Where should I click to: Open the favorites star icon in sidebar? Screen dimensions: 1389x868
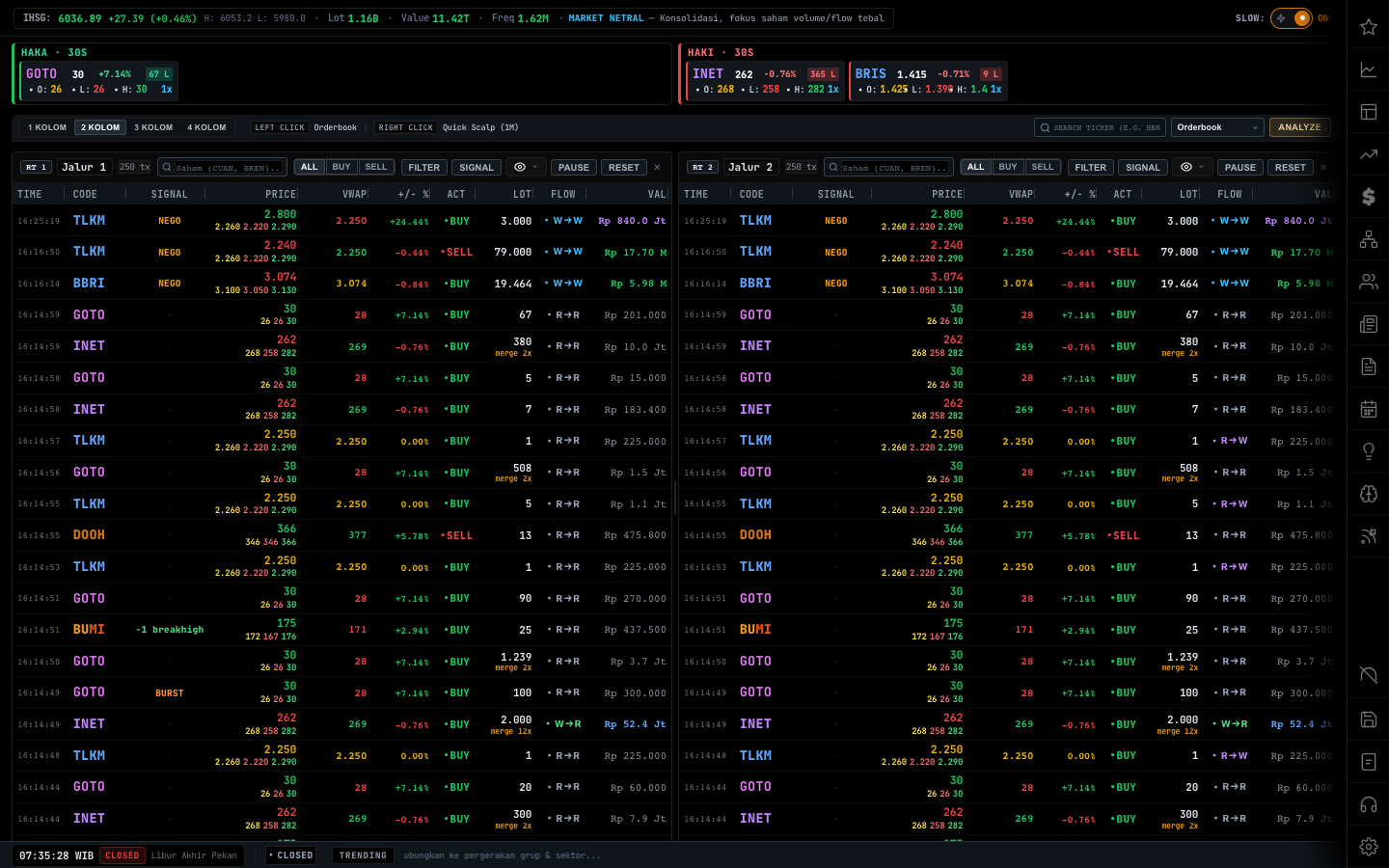click(1368, 27)
